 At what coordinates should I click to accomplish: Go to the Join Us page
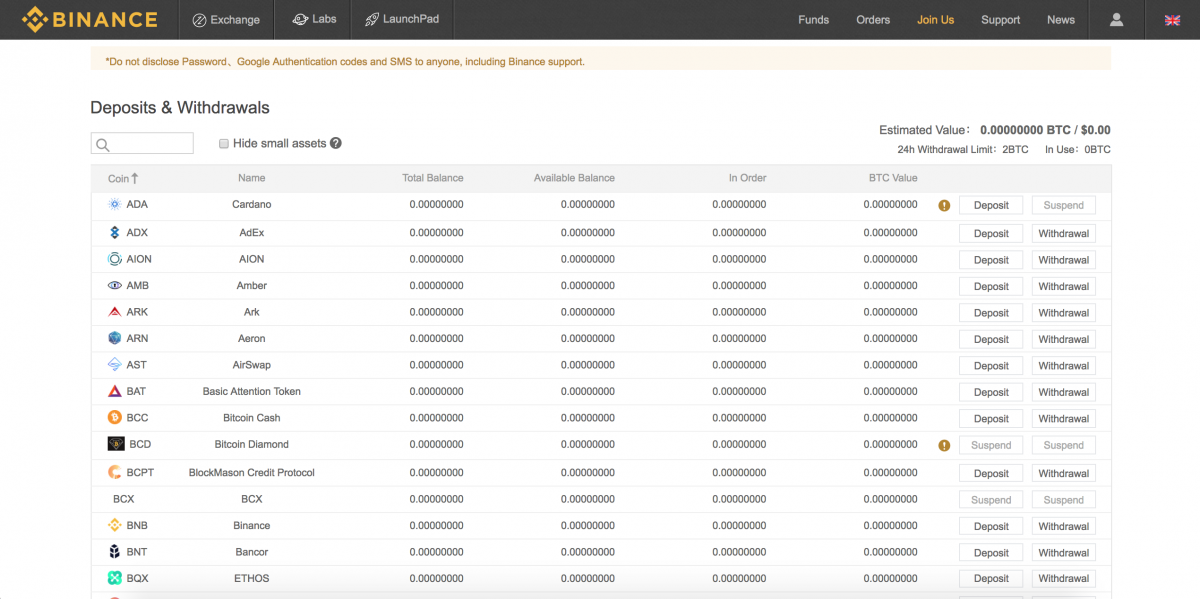point(936,20)
